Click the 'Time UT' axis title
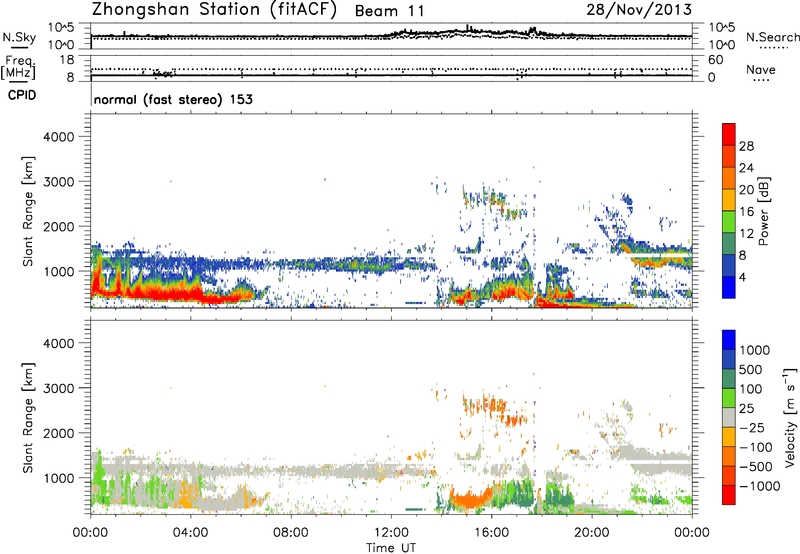Screen dimensions: 800x554 tap(391, 548)
